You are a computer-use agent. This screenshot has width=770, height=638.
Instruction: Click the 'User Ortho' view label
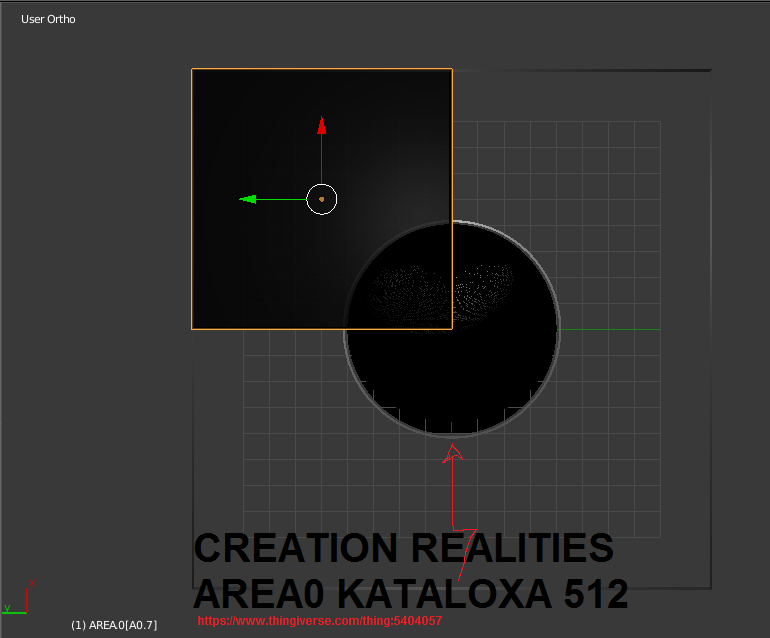48,19
